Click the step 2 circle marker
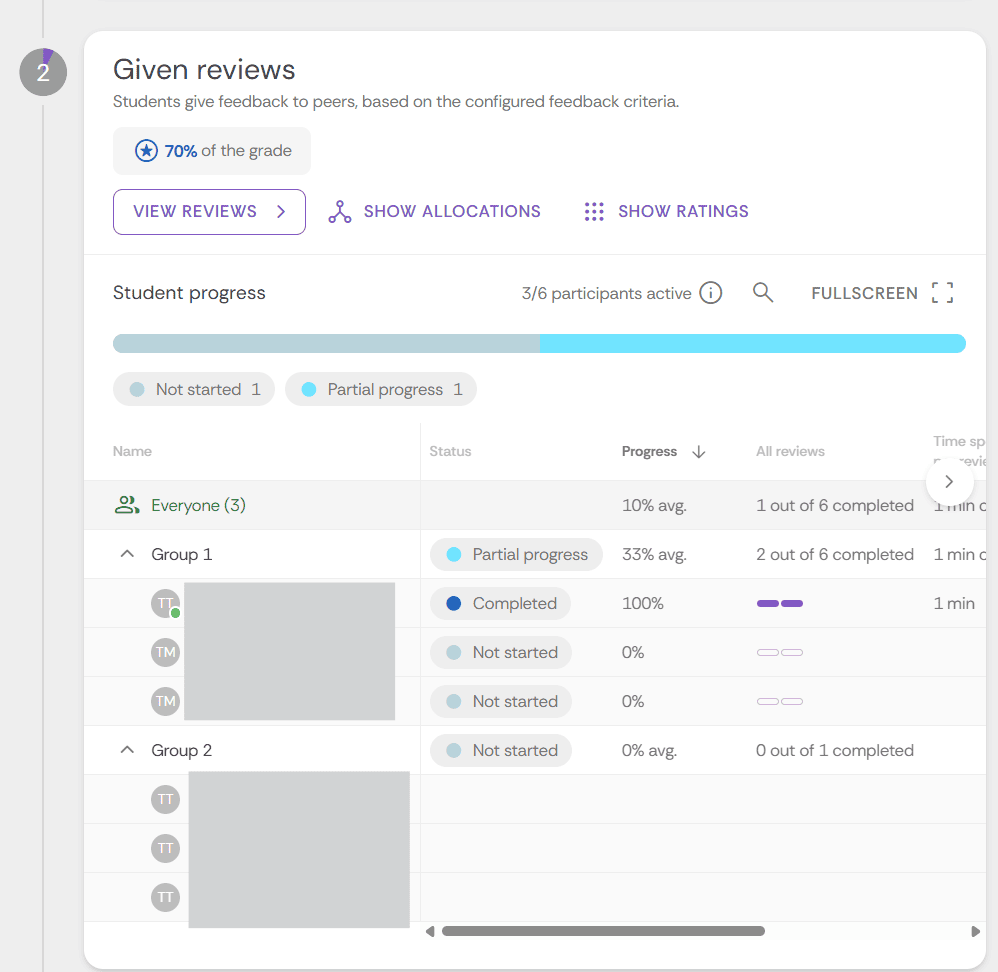 coord(43,73)
